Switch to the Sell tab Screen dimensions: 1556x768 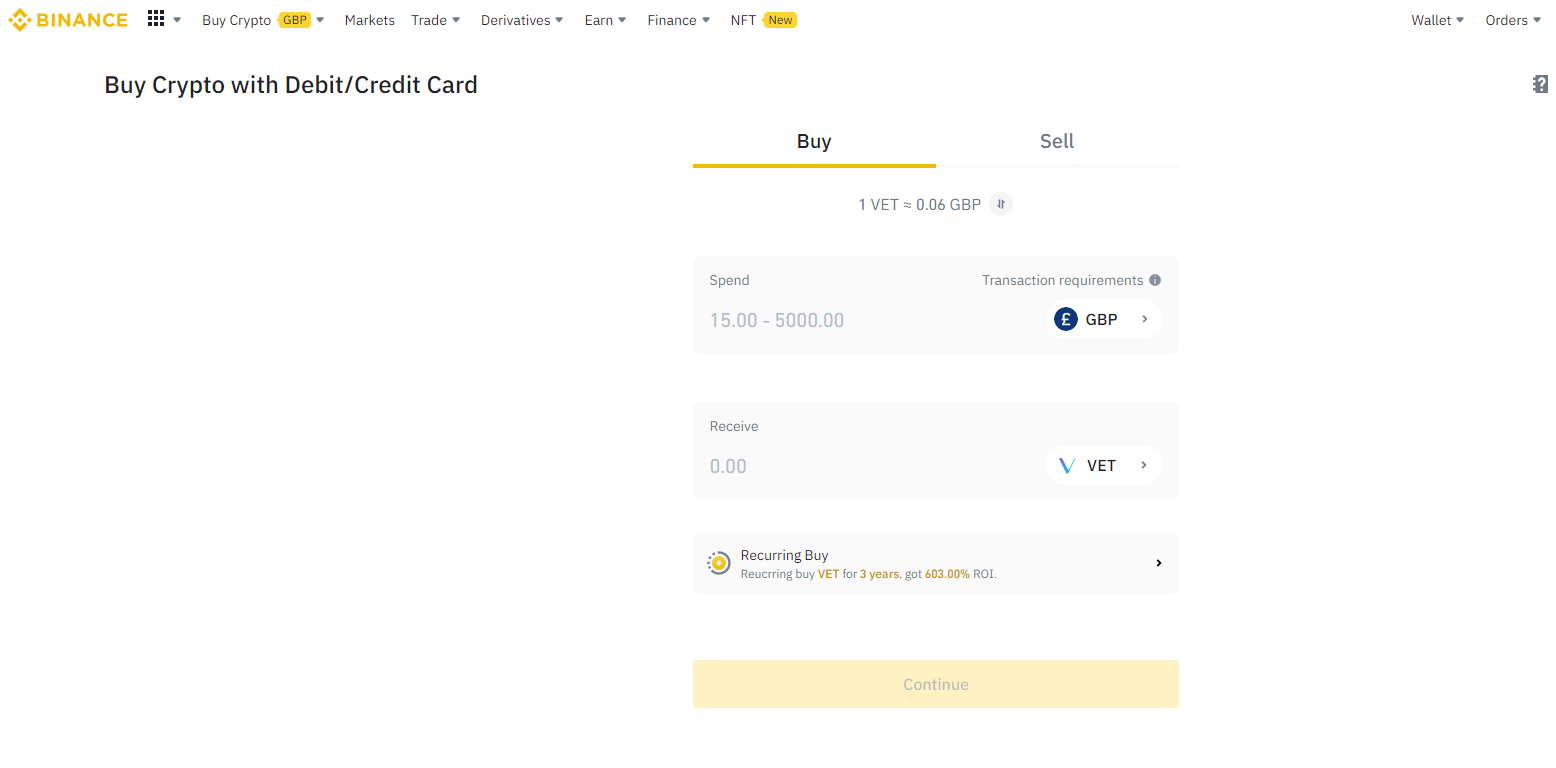pos(1057,141)
